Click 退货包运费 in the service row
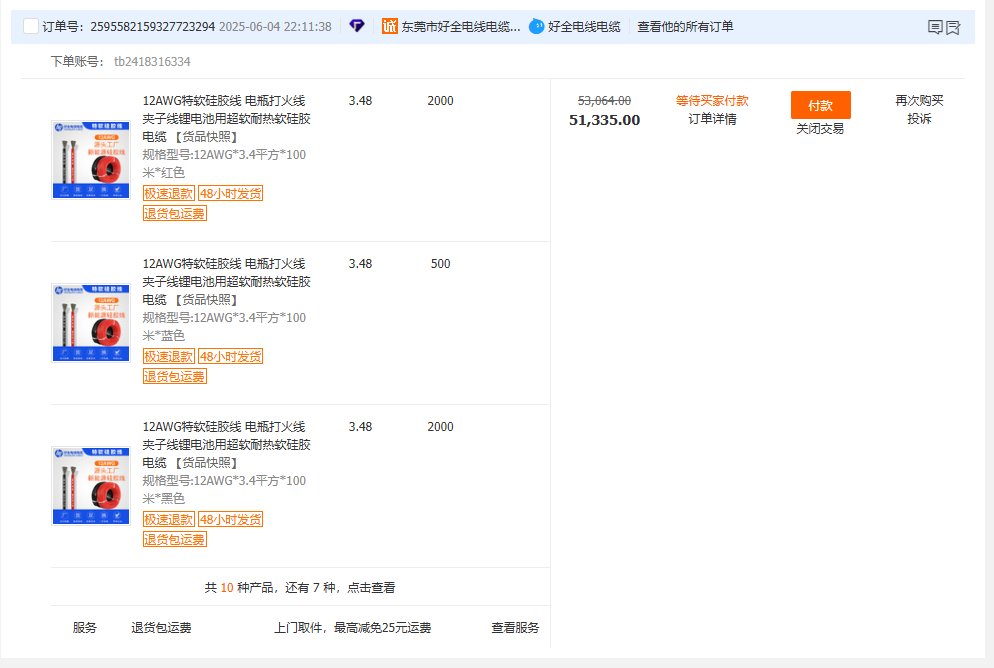Screen dimensions: 994x668 pyautogui.click(x=161, y=627)
